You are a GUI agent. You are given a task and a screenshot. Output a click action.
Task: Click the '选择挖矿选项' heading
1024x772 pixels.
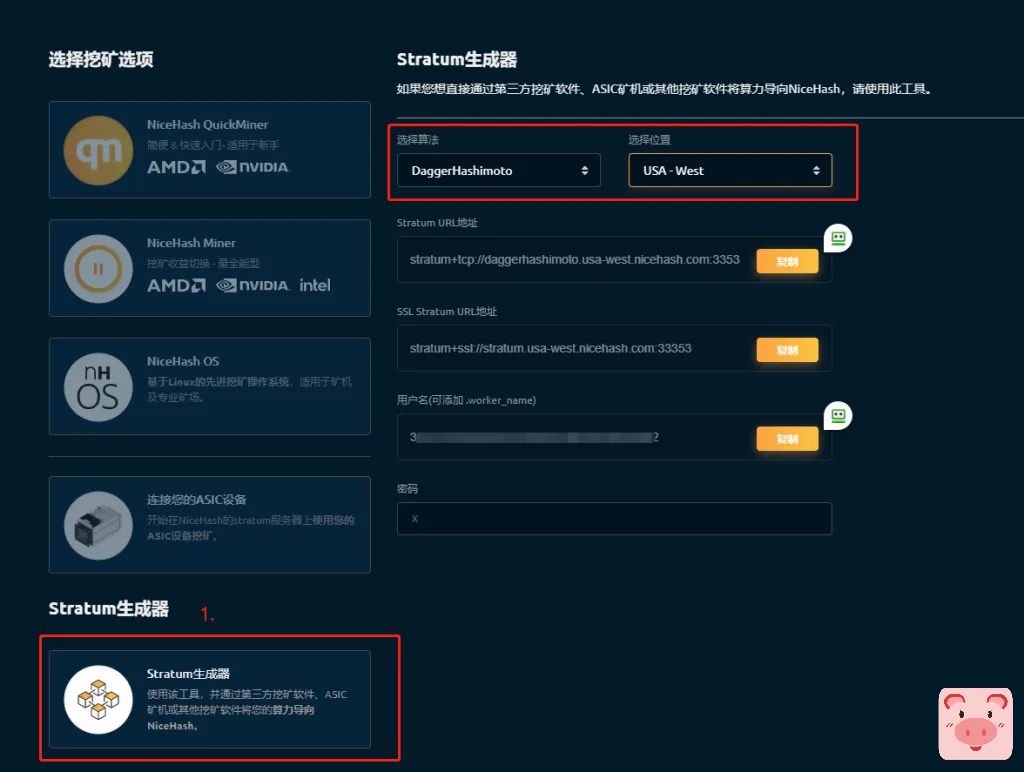[x=101, y=59]
